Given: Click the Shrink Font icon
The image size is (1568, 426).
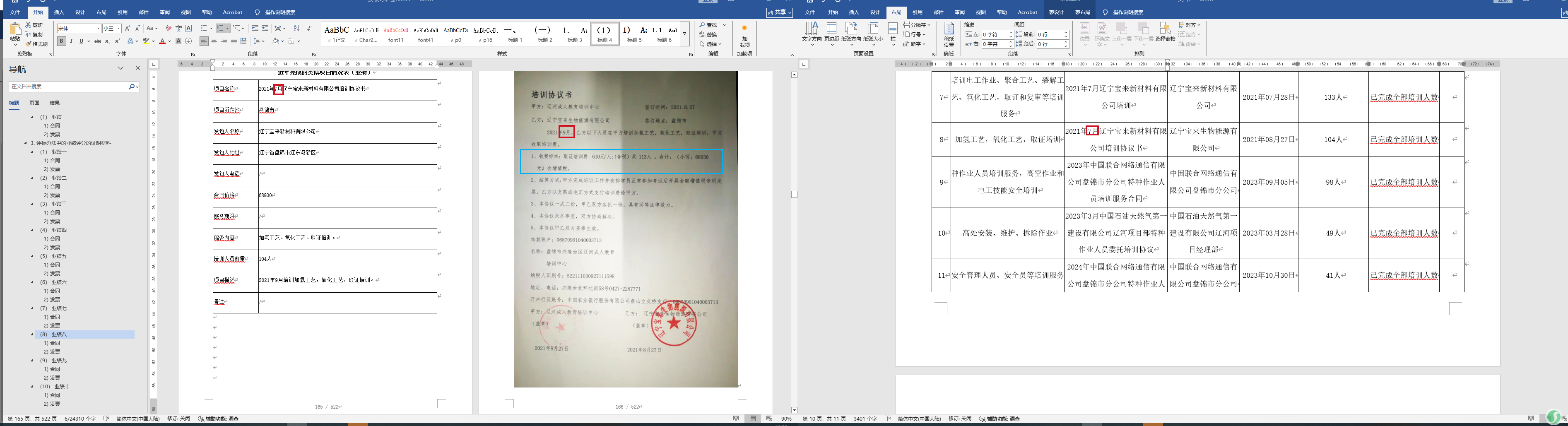Looking at the screenshot, I should 137,28.
